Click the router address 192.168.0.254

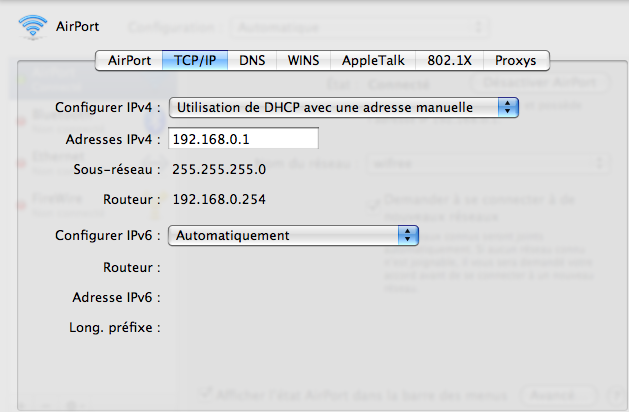tap(219, 199)
